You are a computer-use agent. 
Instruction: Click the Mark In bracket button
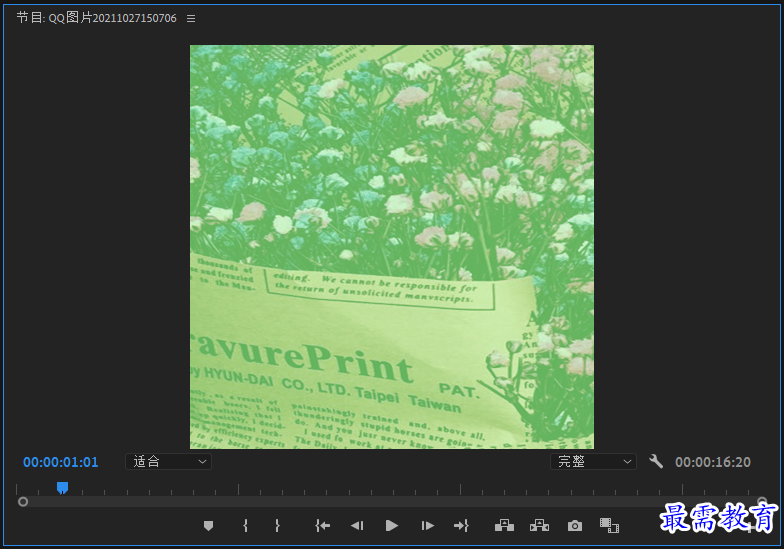pos(246,526)
